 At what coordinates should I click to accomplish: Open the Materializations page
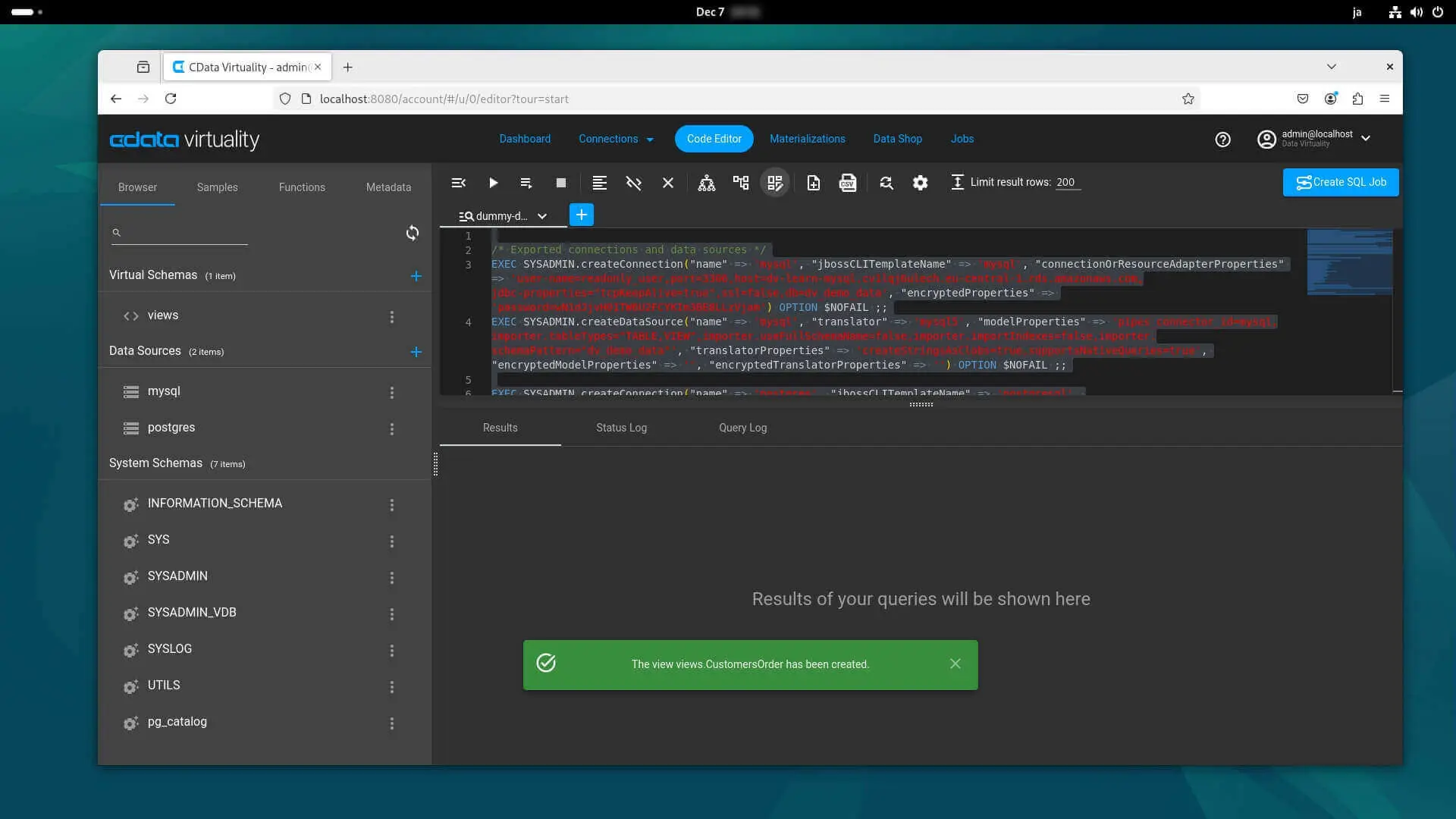click(x=807, y=139)
